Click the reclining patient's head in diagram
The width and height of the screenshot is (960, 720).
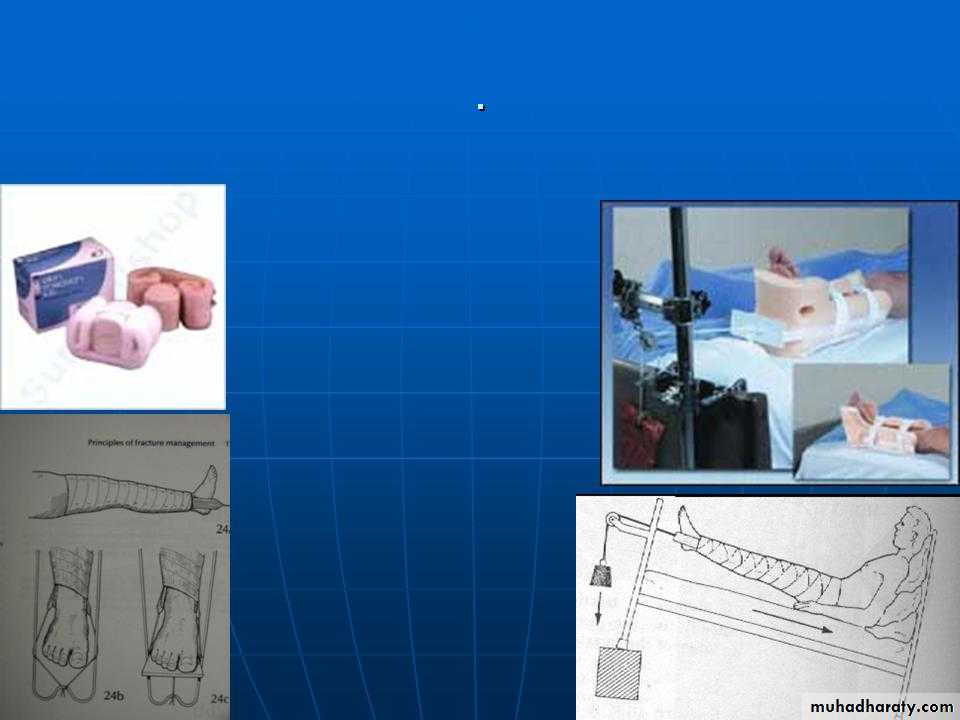pos(910,525)
